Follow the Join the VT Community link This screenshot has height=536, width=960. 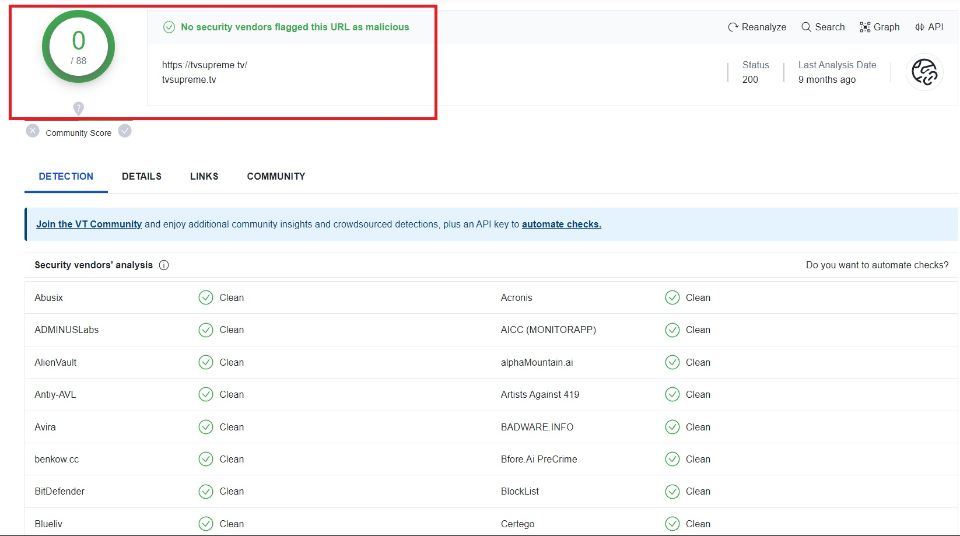coord(89,224)
